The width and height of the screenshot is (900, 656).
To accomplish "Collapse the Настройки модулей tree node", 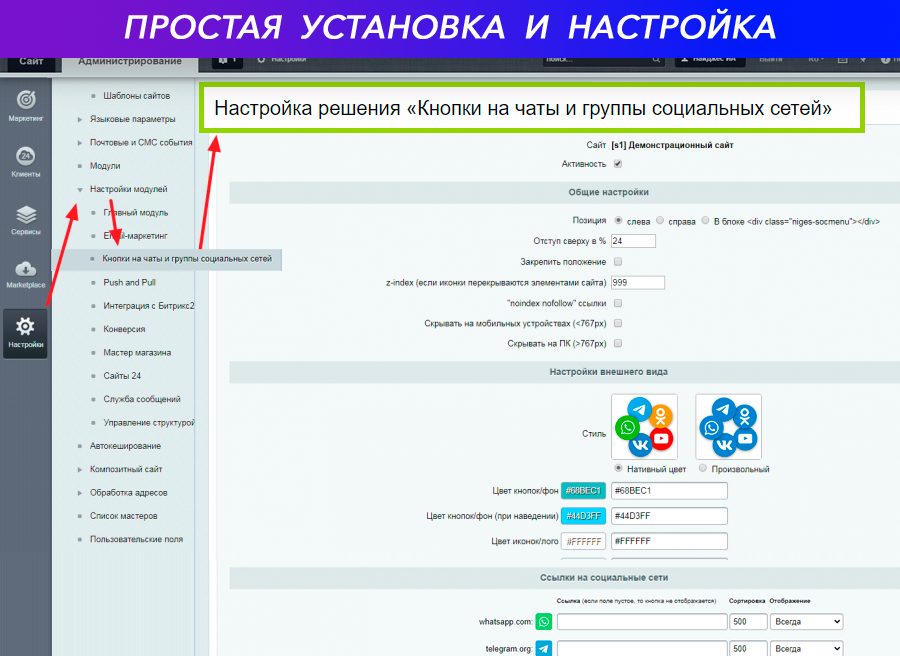I will coord(80,189).
